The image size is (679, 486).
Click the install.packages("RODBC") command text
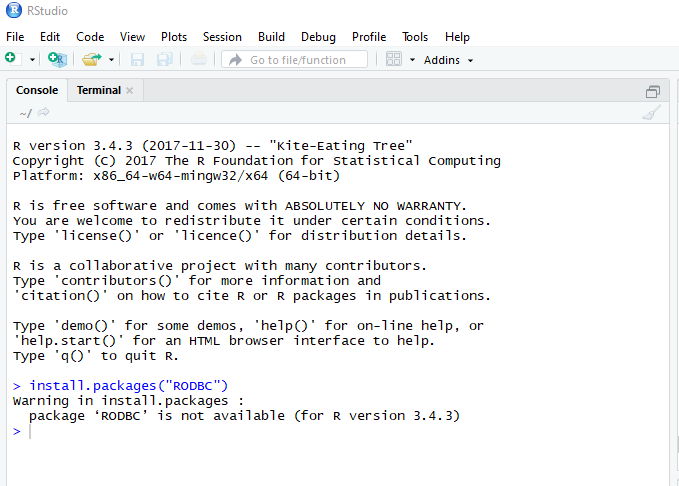128,386
